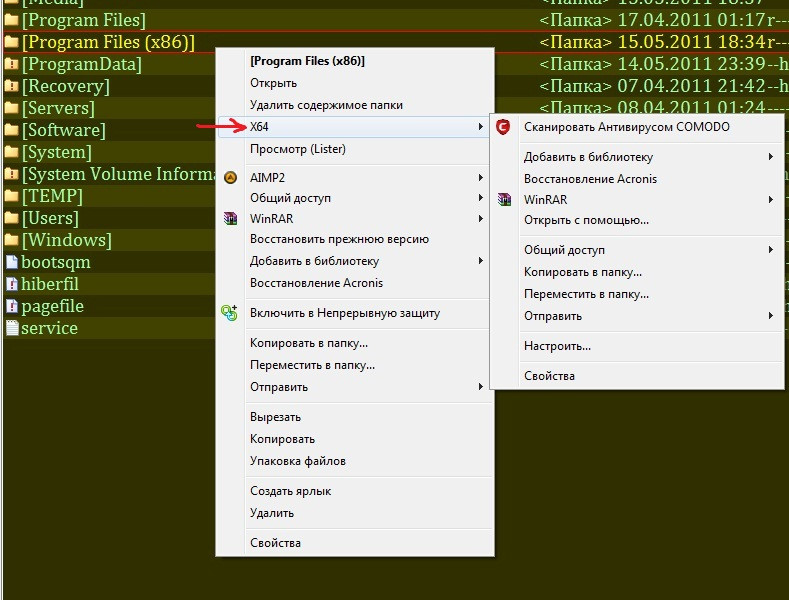
Task: Choose Восстановление Acronis in main menu
Action: tap(316, 283)
